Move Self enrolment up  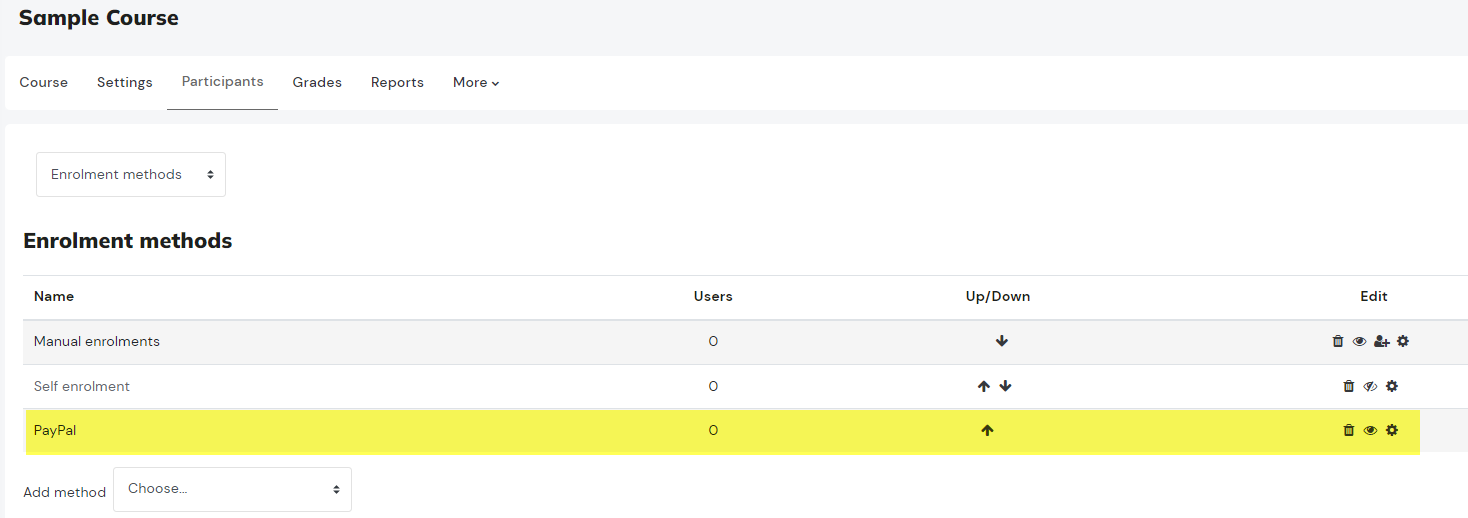tap(983, 386)
